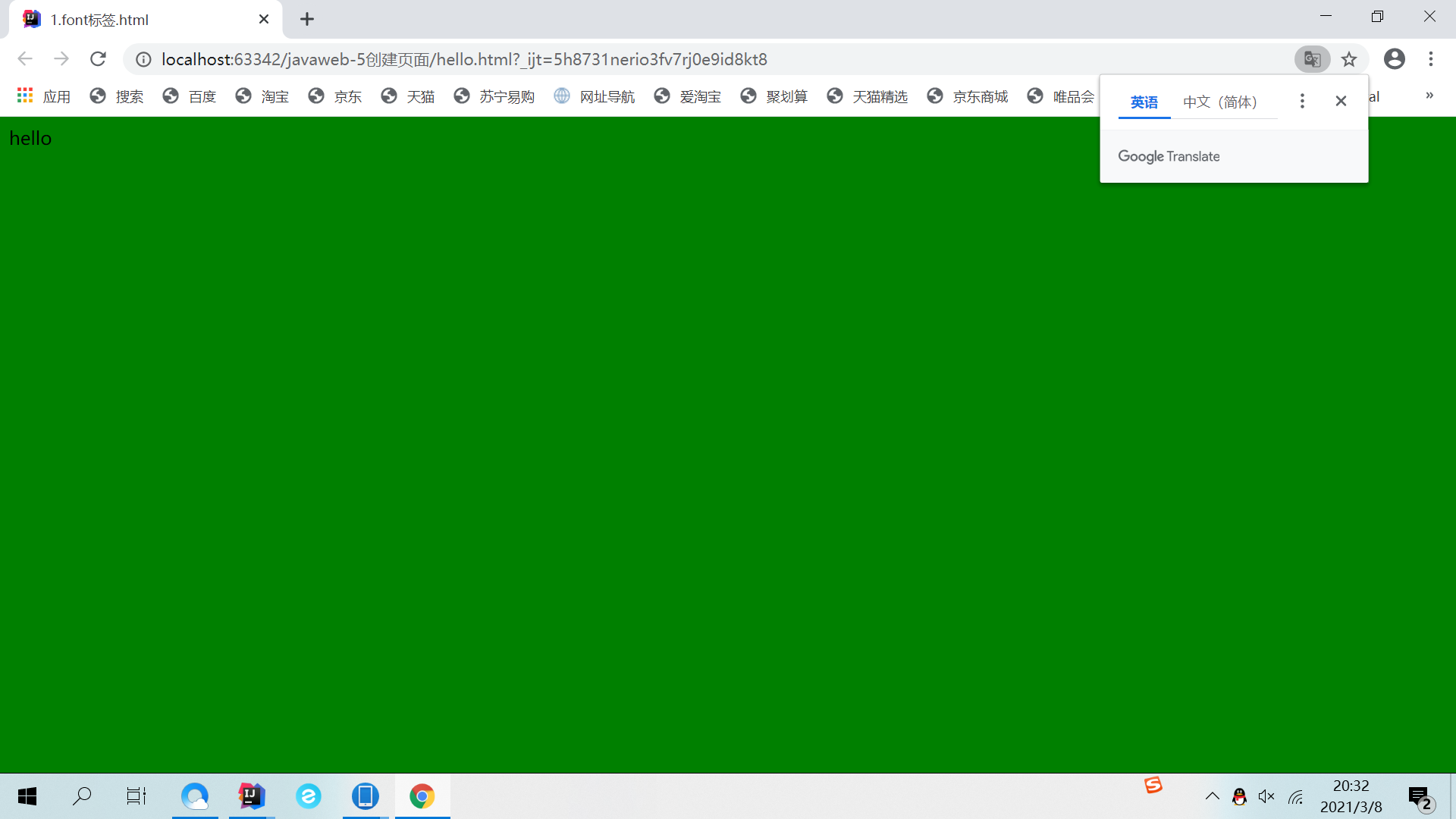The height and width of the screenshot is (819, 1456).
Task: View site information icon beside localhost URL
Action: (x=143, y=59)
